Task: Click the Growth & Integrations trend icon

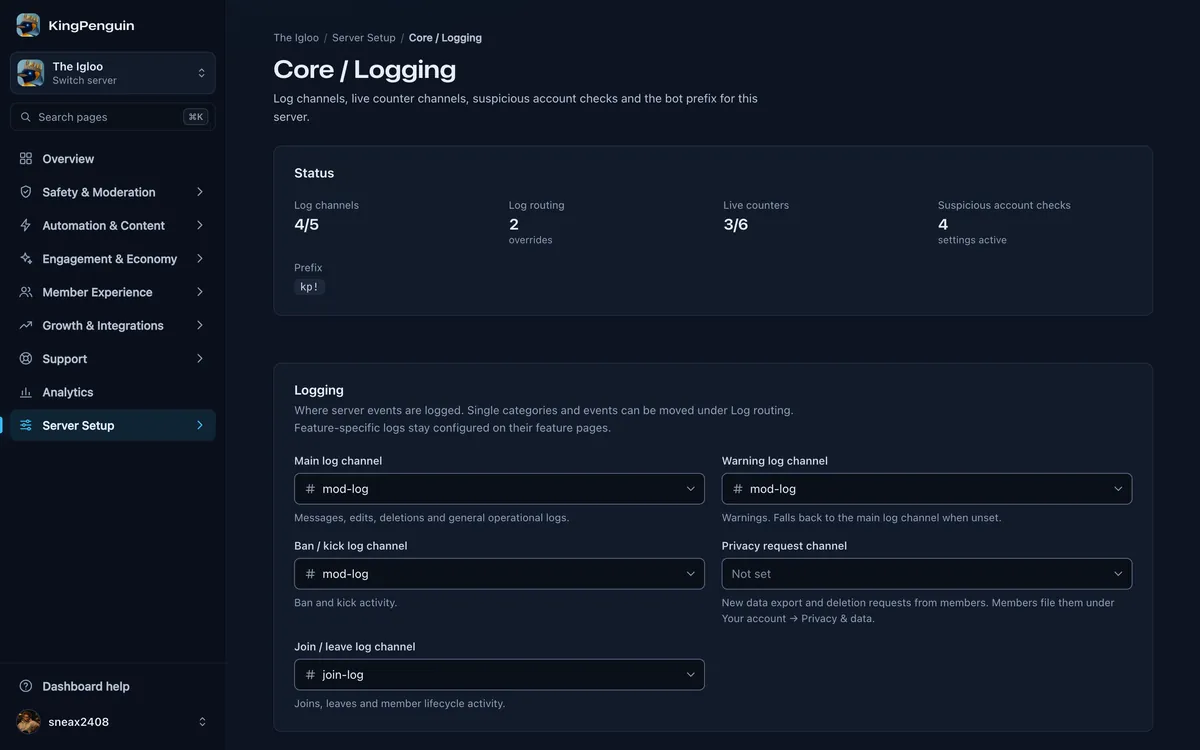Action: pyautogui.click(x=26, y=325)
